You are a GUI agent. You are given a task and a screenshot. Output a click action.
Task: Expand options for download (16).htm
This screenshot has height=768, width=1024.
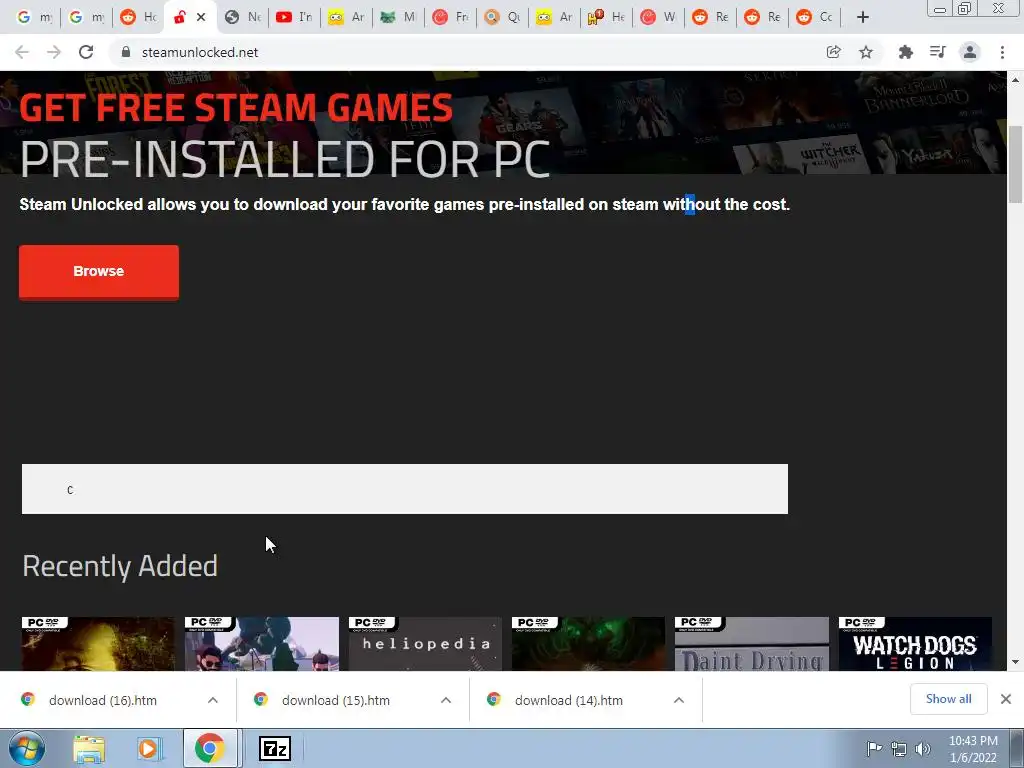[x=213, y=700]
